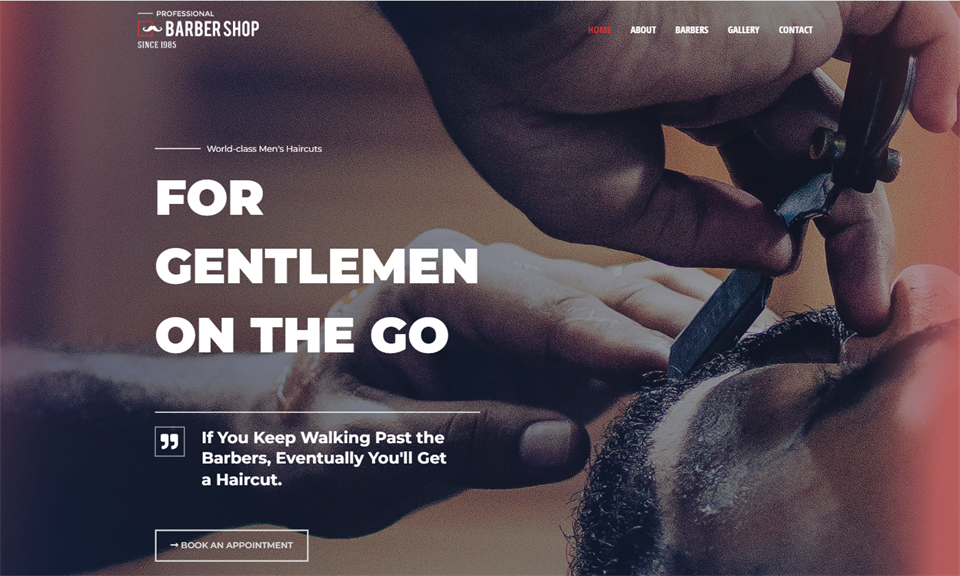
Task: Click the GENTLEMEN headline word
Action: (x=317, y=266)
